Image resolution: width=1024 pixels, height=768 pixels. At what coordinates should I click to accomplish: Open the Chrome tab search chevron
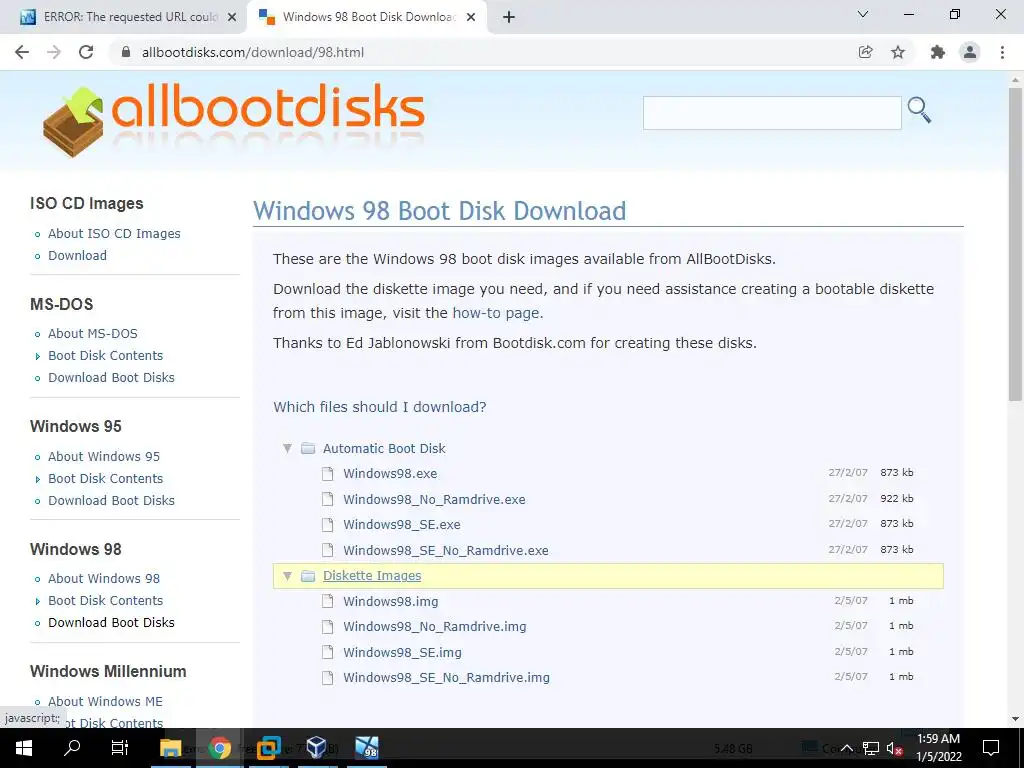[863, 14]
